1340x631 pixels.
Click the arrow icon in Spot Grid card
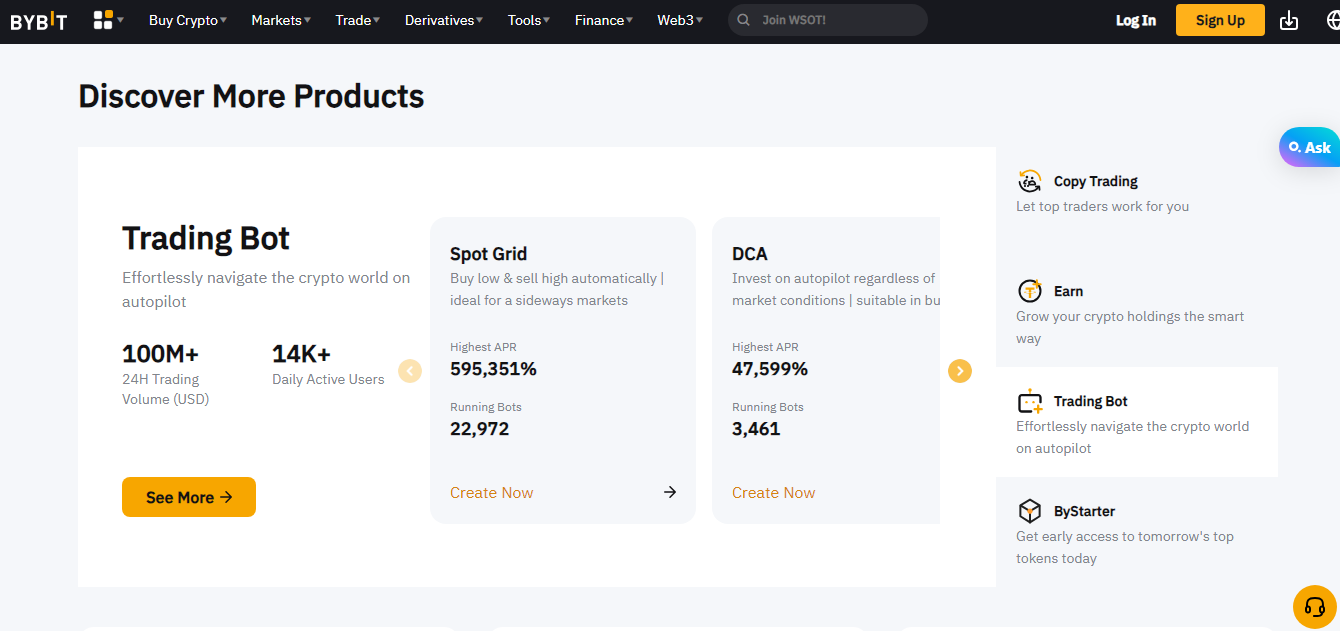[x=670, y=492]
